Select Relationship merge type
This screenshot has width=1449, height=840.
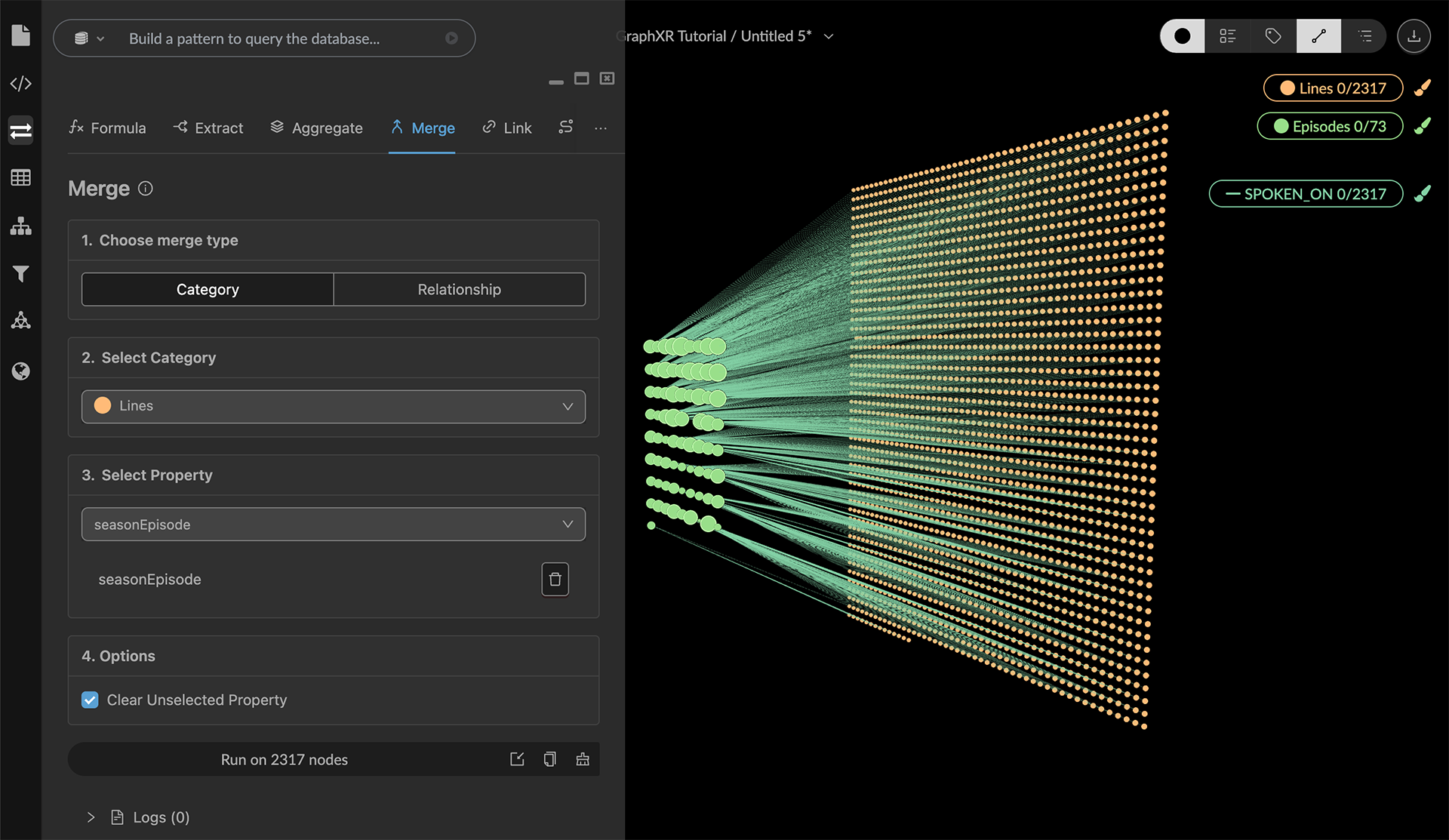point(459,289)
